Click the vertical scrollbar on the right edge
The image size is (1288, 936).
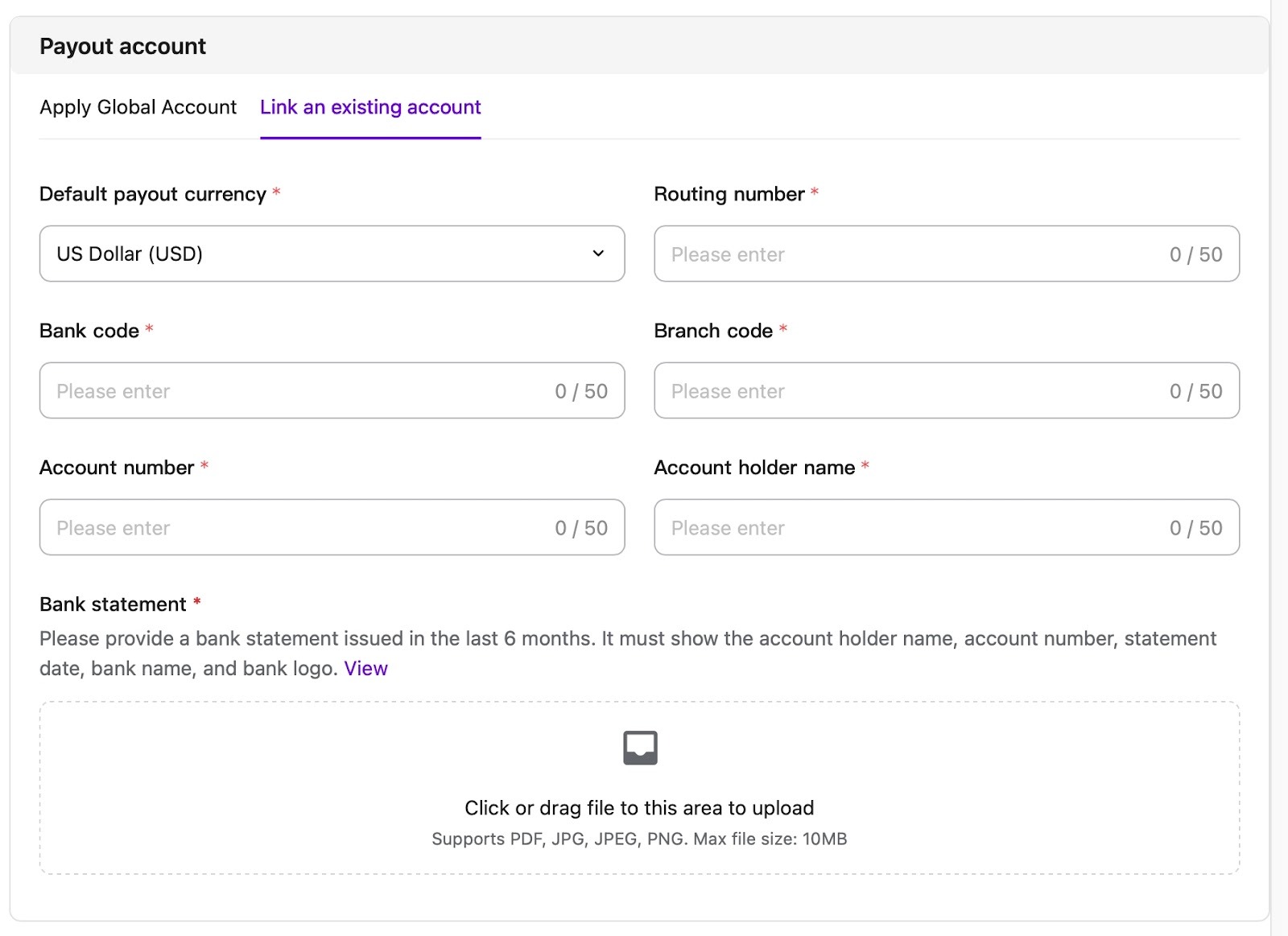pyautogui.click(x=1278, y=467)
